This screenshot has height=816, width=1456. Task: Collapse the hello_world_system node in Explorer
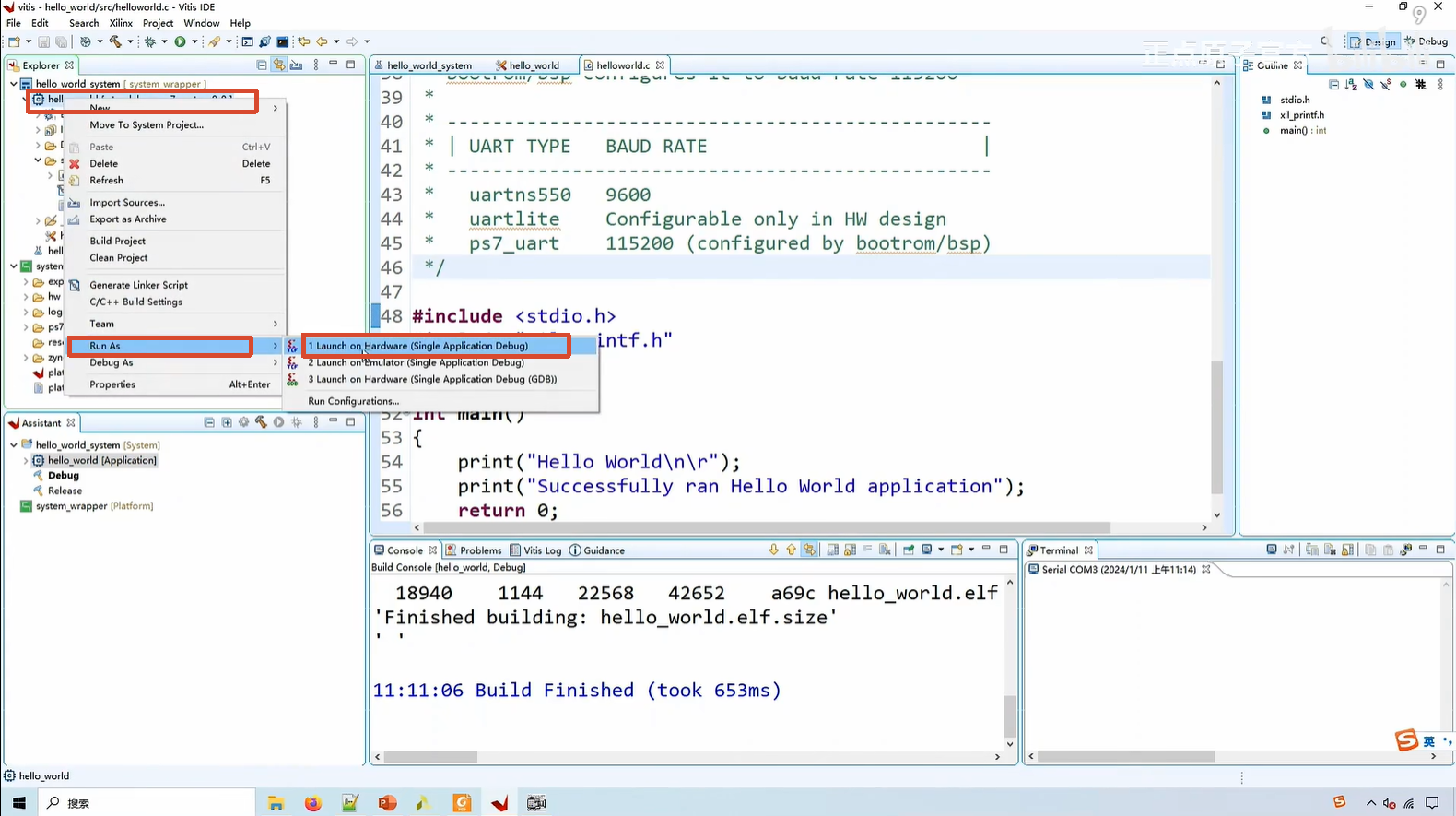click(14, 84)
